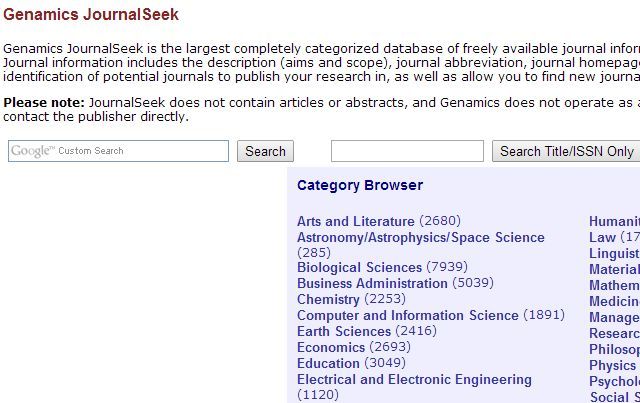Open the Philosophy category in right column

pyautogui.click(x=614, y=349)
